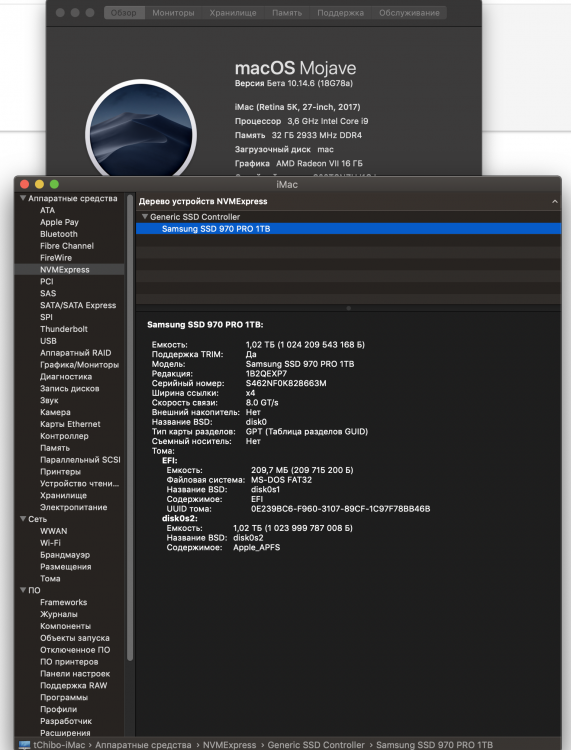Click the pane divider handle below device tree
Image resolution: width=571 pixels, height=750 pixels.
click(349, 308)
